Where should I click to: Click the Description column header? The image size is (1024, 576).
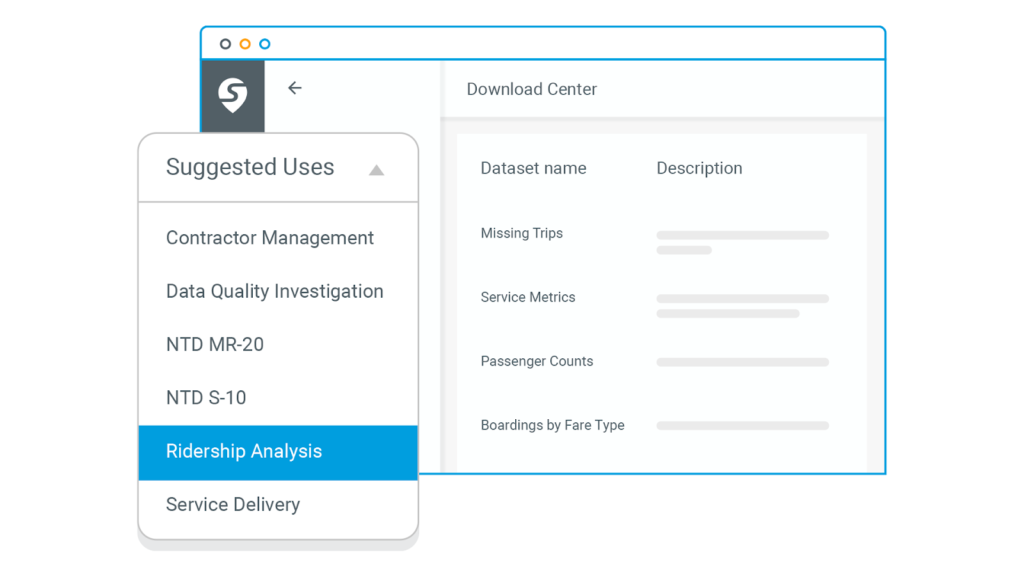pos(699,168)
